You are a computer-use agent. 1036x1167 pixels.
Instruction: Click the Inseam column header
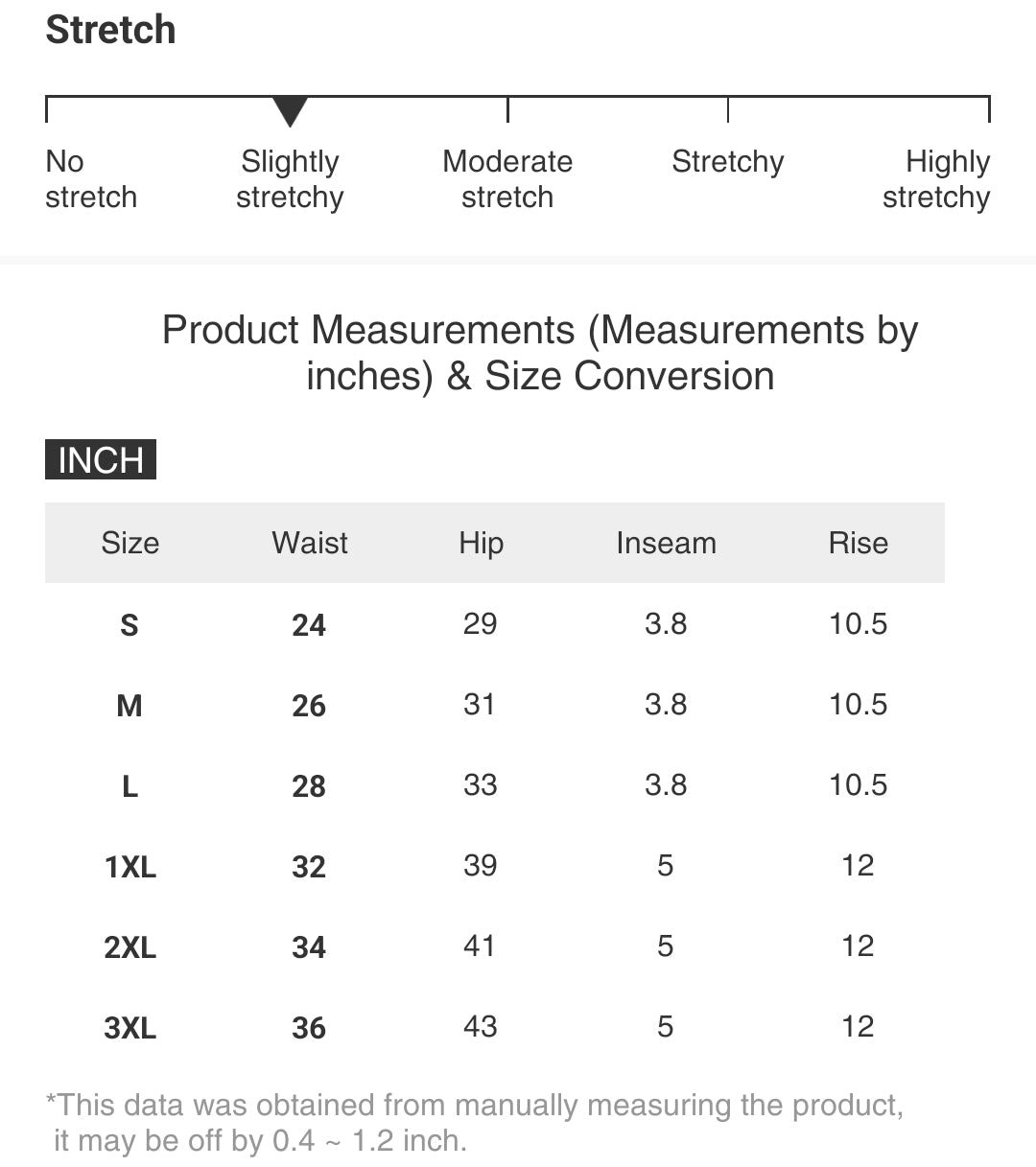pos(666,543)
